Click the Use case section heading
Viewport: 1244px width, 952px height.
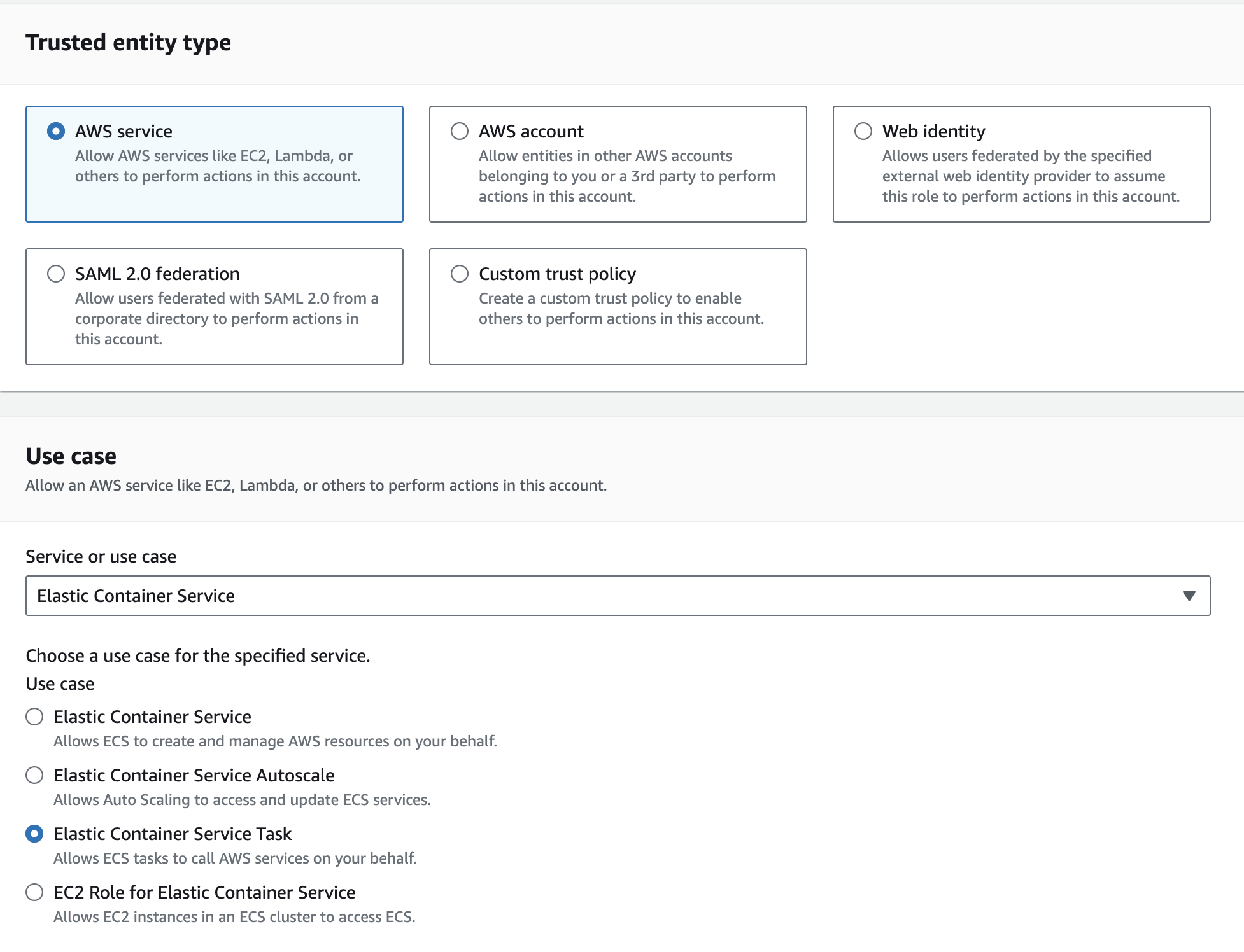coord(71,456)
